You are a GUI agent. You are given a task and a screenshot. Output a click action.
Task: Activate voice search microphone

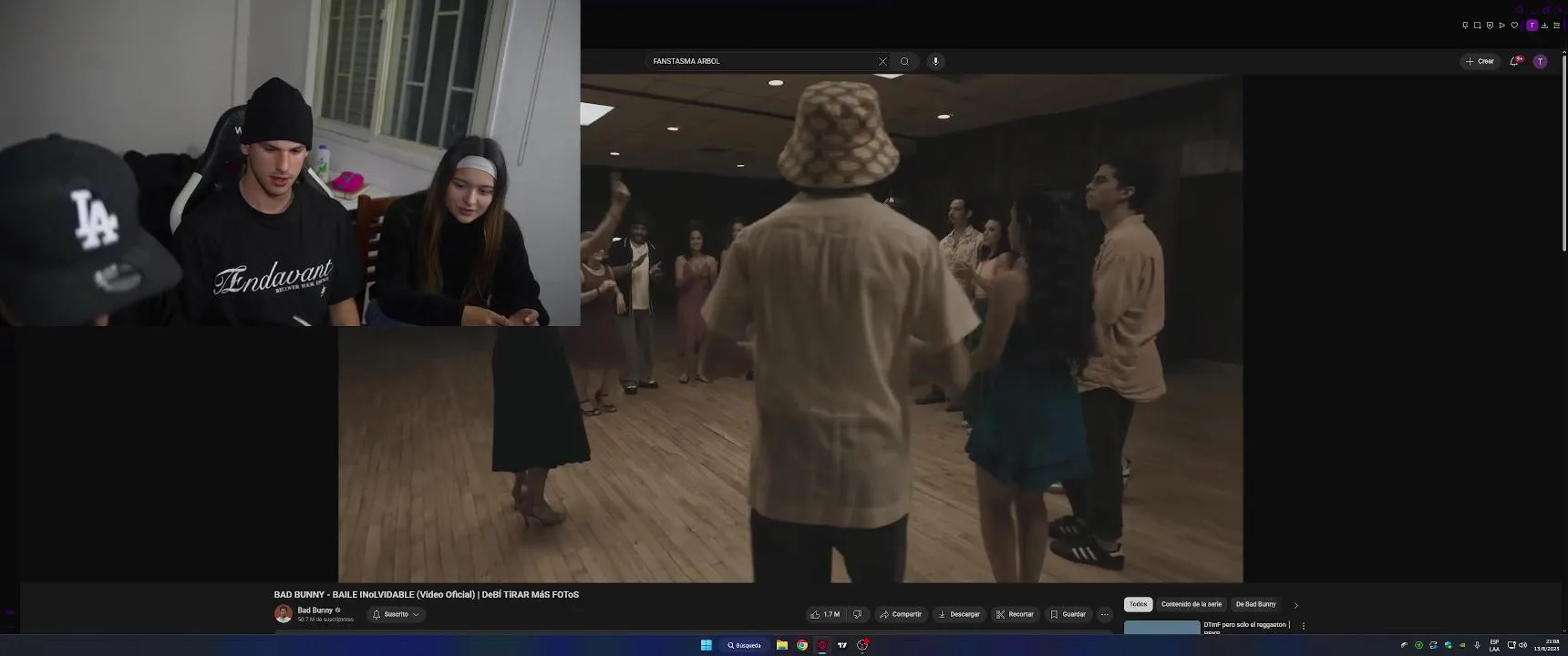tap(934, 61)
